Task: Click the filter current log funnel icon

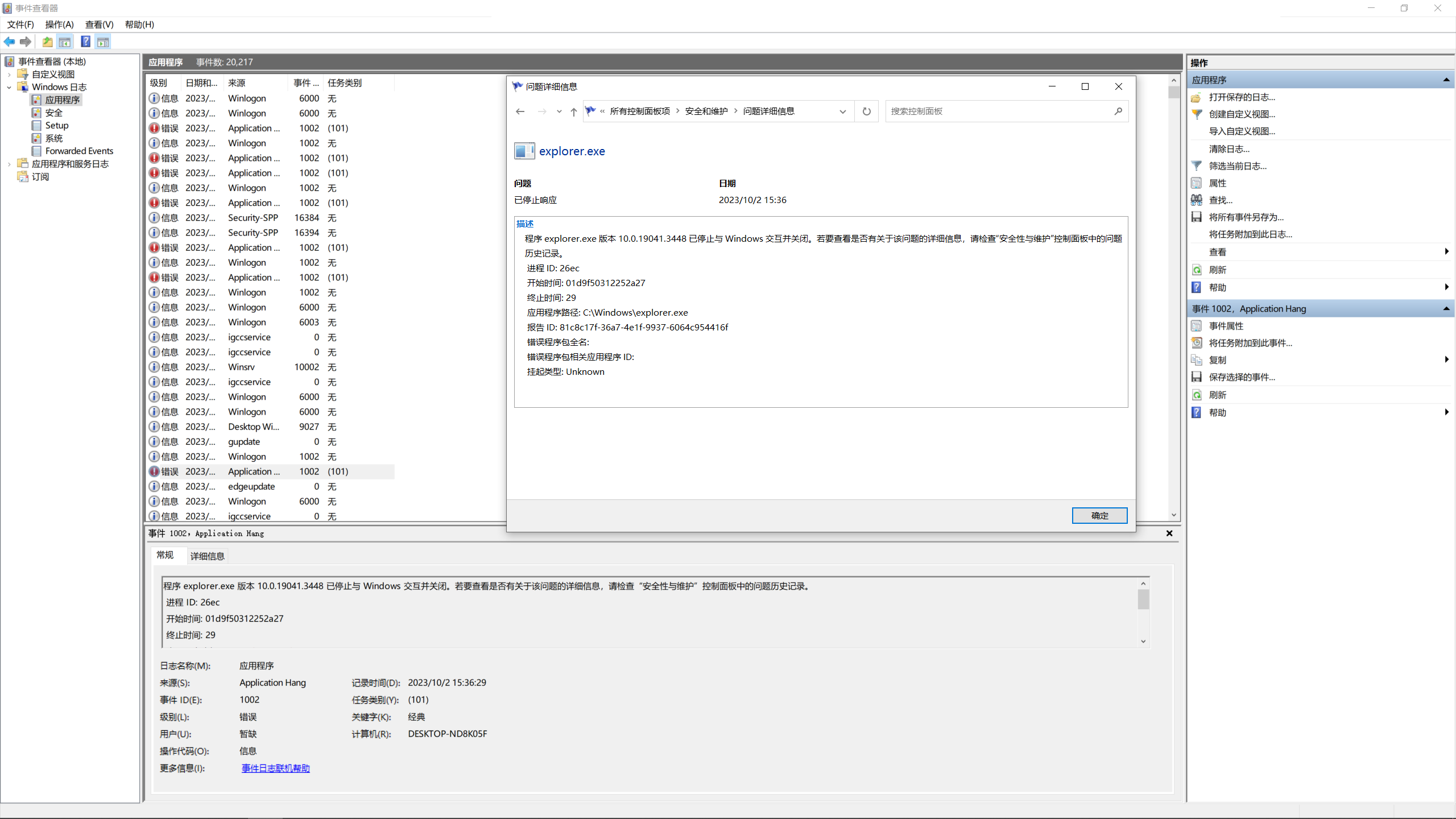Action: (1197, 166)
